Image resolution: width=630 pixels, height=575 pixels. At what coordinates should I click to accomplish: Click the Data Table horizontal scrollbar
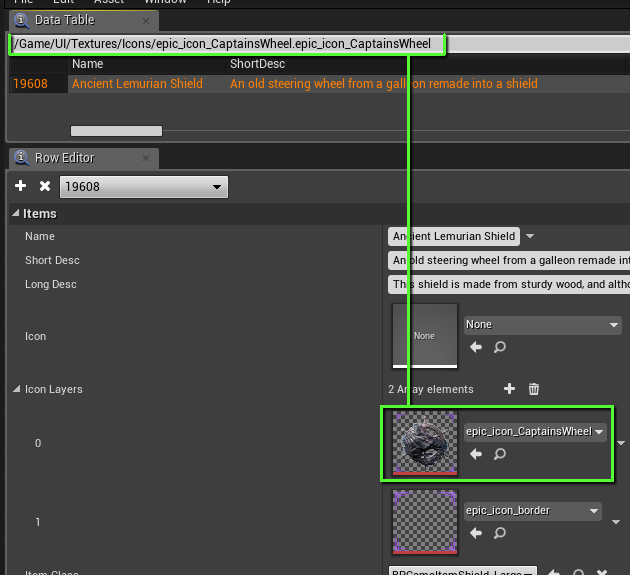click(116, 131)
